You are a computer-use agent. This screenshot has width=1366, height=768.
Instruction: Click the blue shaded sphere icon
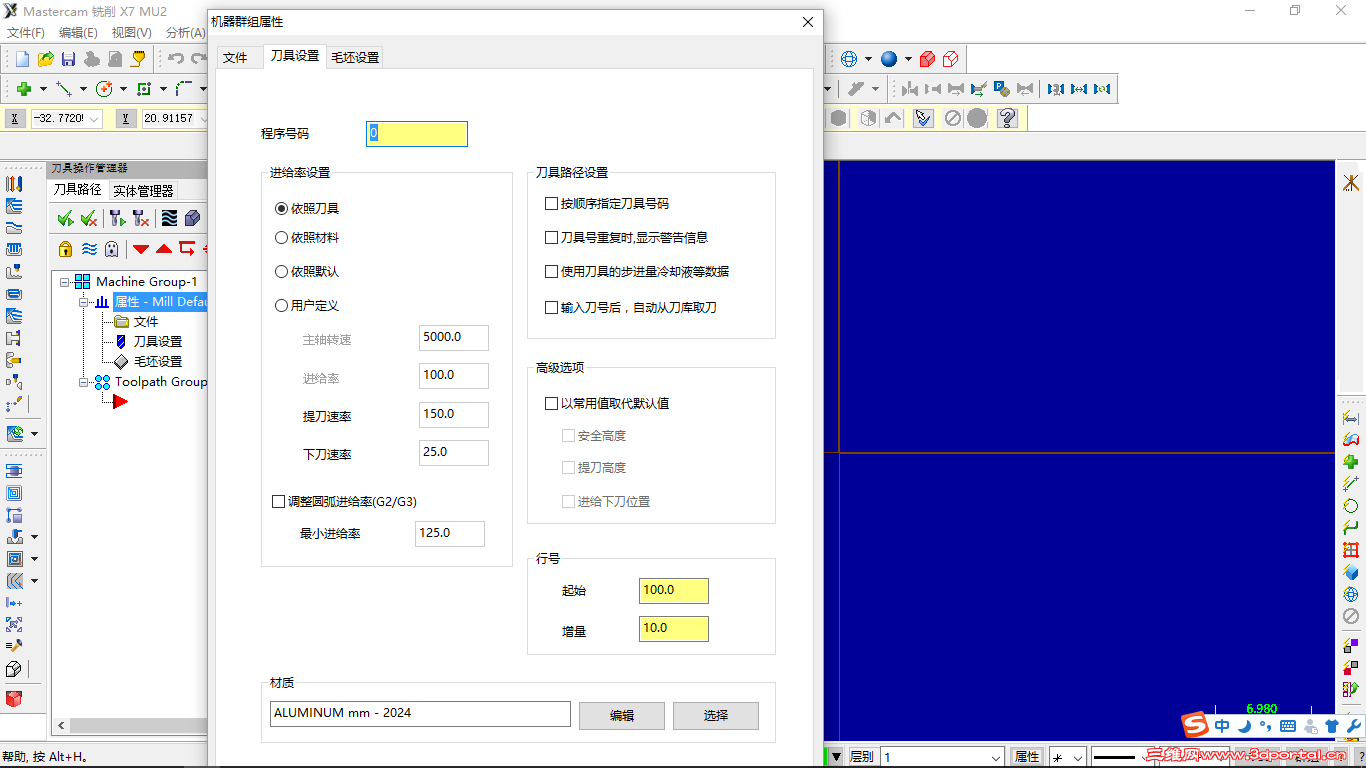(889, 59)
